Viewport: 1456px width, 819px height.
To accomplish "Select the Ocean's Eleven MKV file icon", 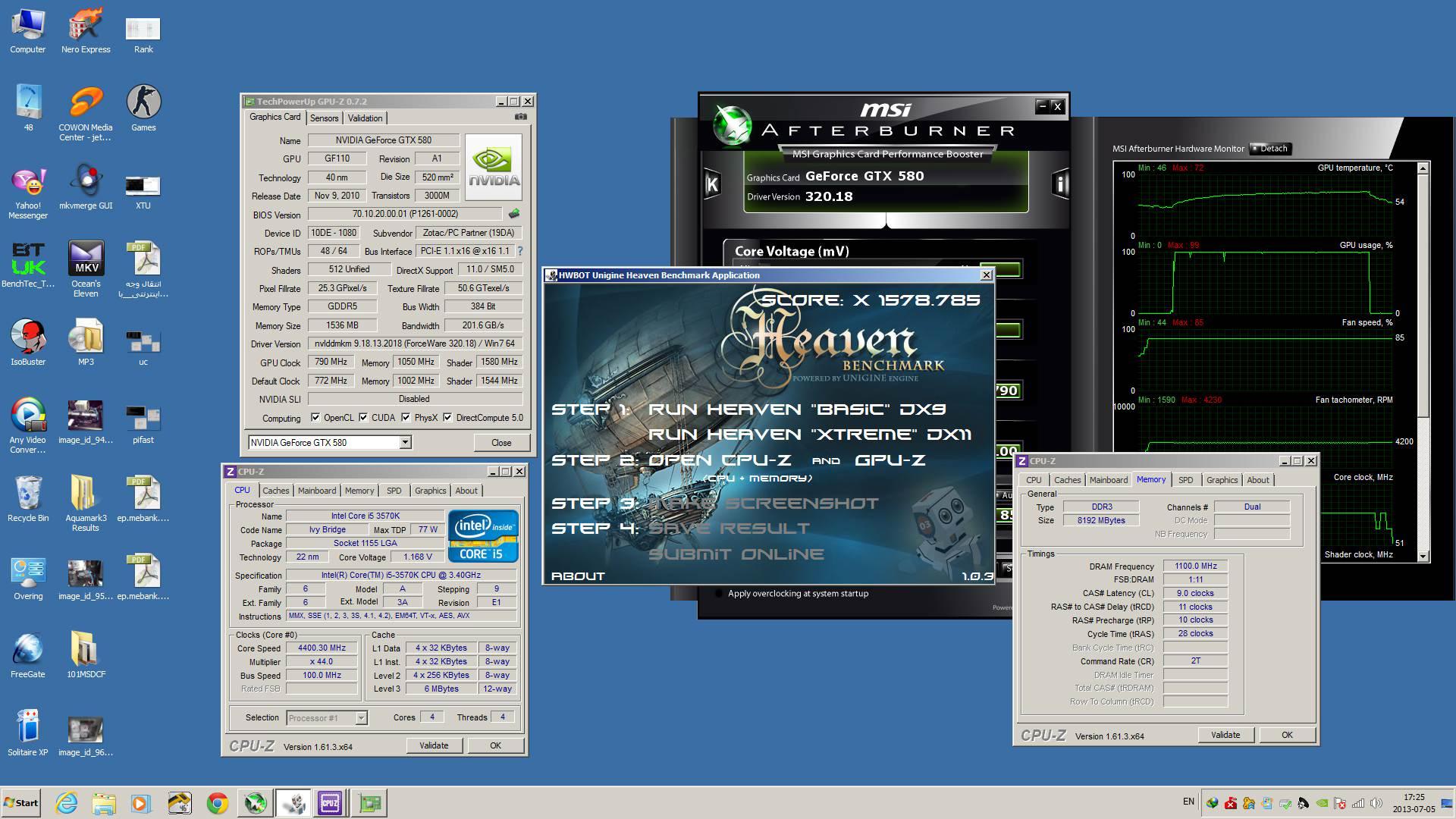I will tap(86, 270).
